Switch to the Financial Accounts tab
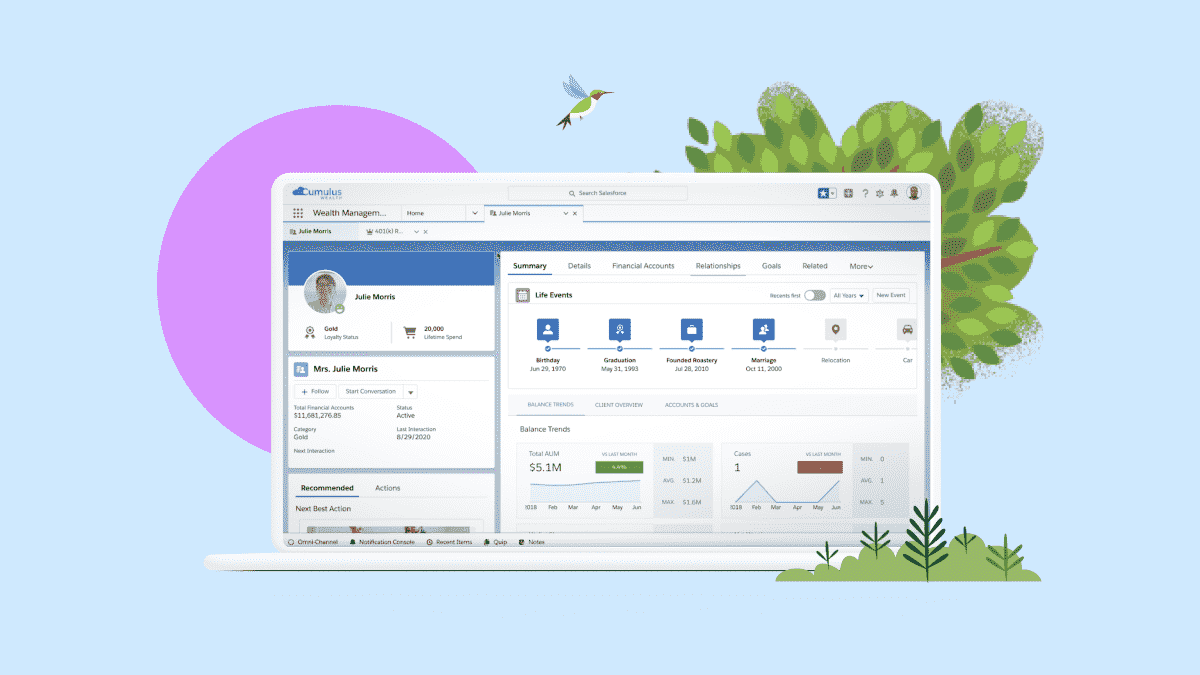 (643, 266)
